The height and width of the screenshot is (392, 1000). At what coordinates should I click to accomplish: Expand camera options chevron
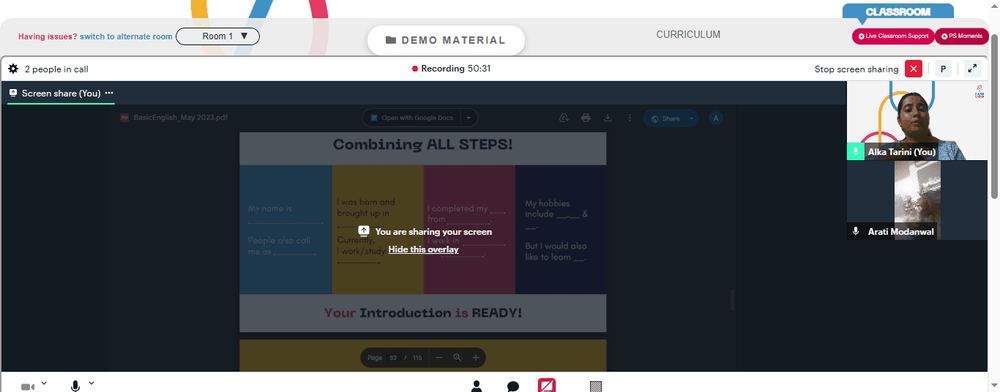44,383
